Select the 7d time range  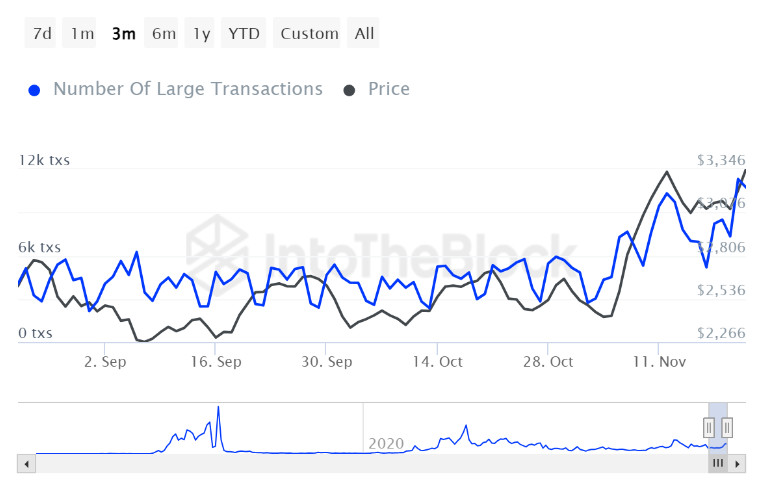click(x=40, y=33)
